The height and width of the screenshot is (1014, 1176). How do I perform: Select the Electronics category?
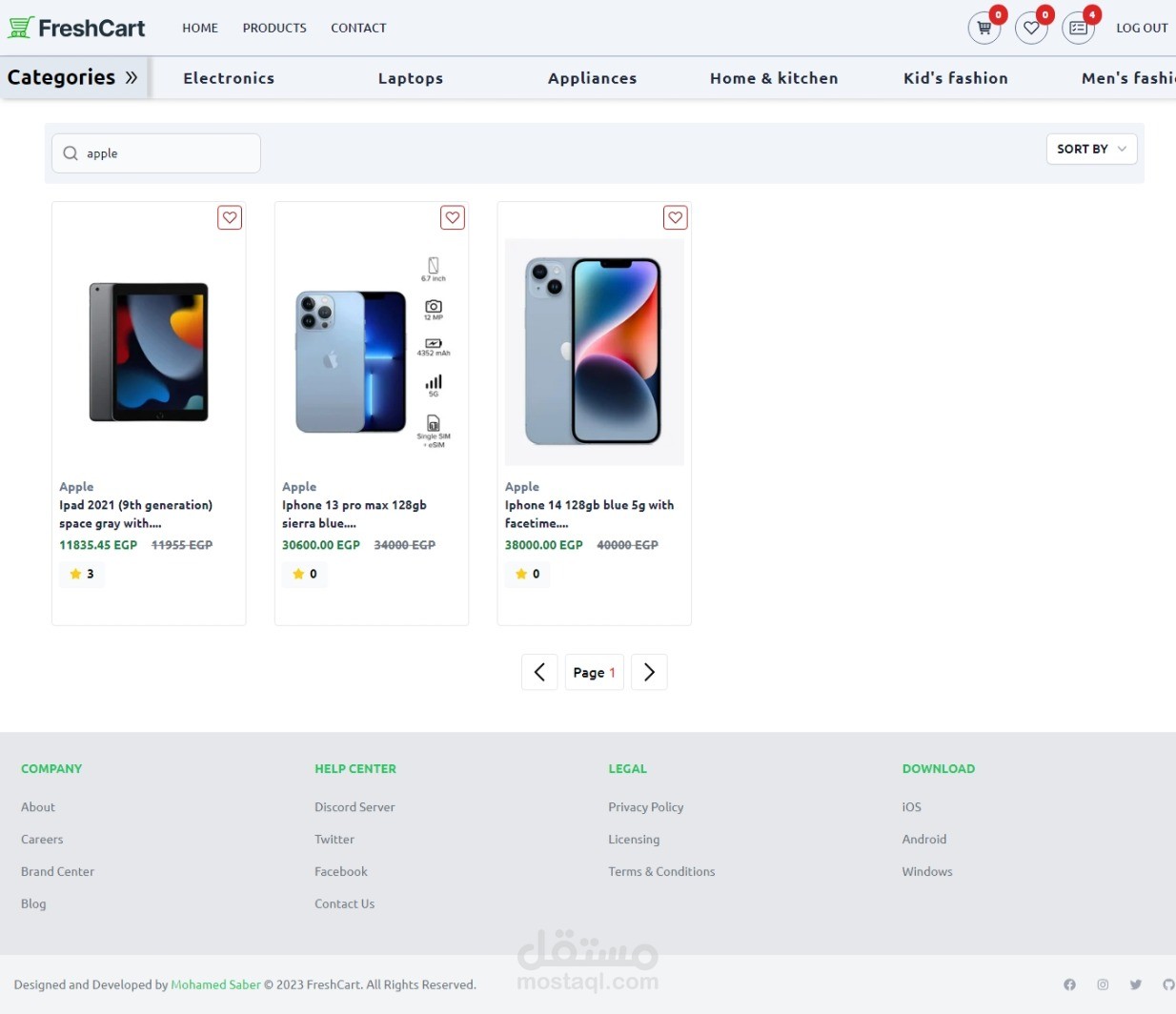pos(229,78)
